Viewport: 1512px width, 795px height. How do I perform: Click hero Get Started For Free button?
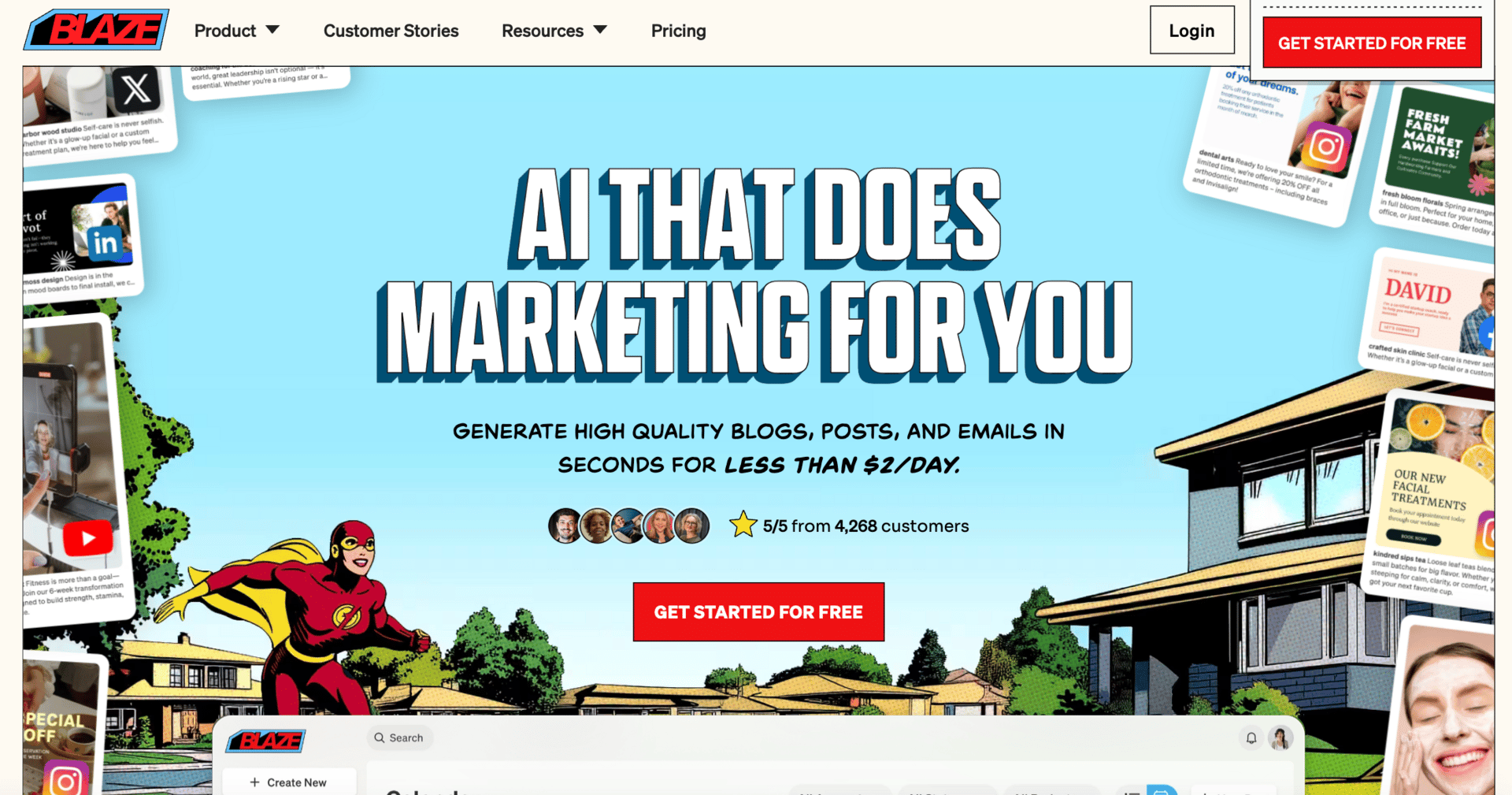[758, 612]
